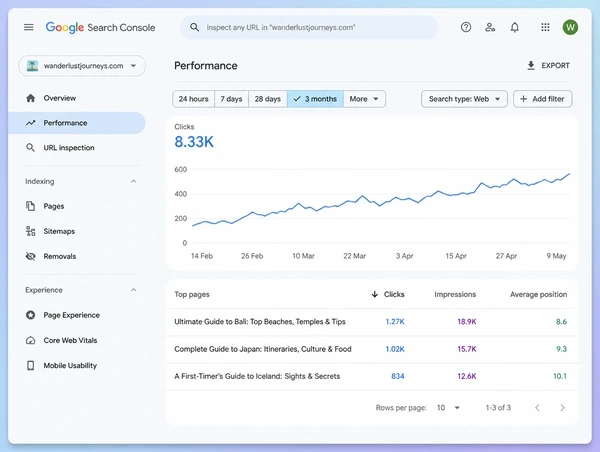
Task: Open the Search type: Web dropdown
Action: click(x=464, y=99)
